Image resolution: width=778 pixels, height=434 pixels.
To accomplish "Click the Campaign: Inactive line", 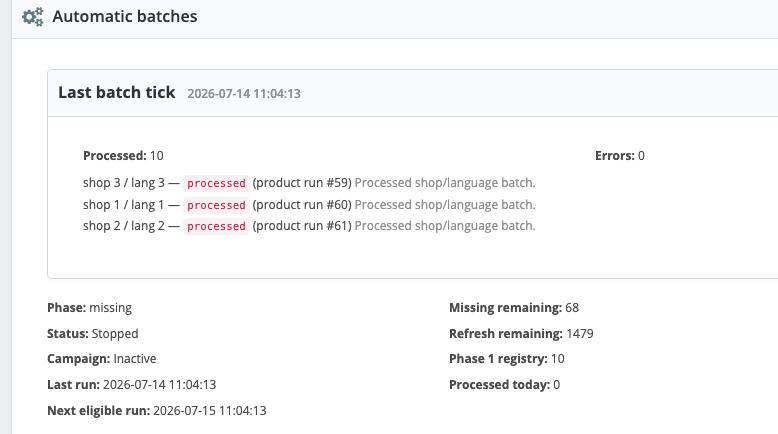I will click(102, 359).
